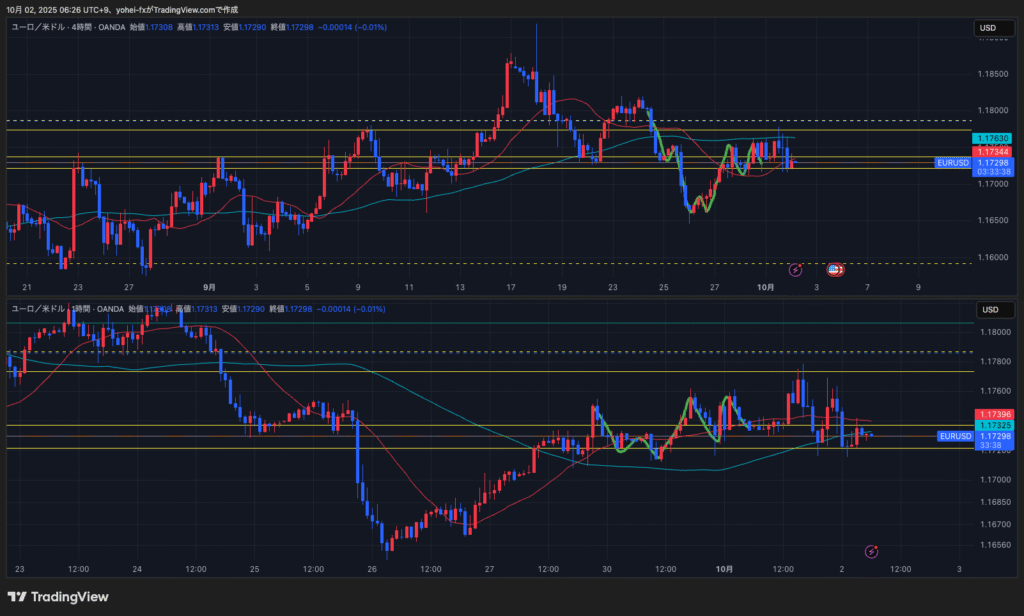This screenshot has width=1024, height=616.
Task: Click the US flag economic event icon
Action: tap(835, 270)
